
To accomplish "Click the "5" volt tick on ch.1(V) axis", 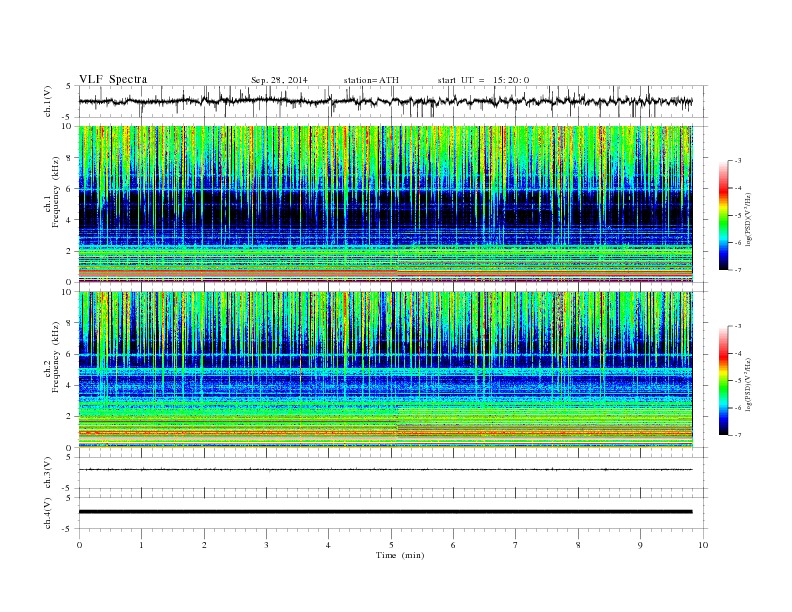I will pyautogui.click(x=69, y=86).
